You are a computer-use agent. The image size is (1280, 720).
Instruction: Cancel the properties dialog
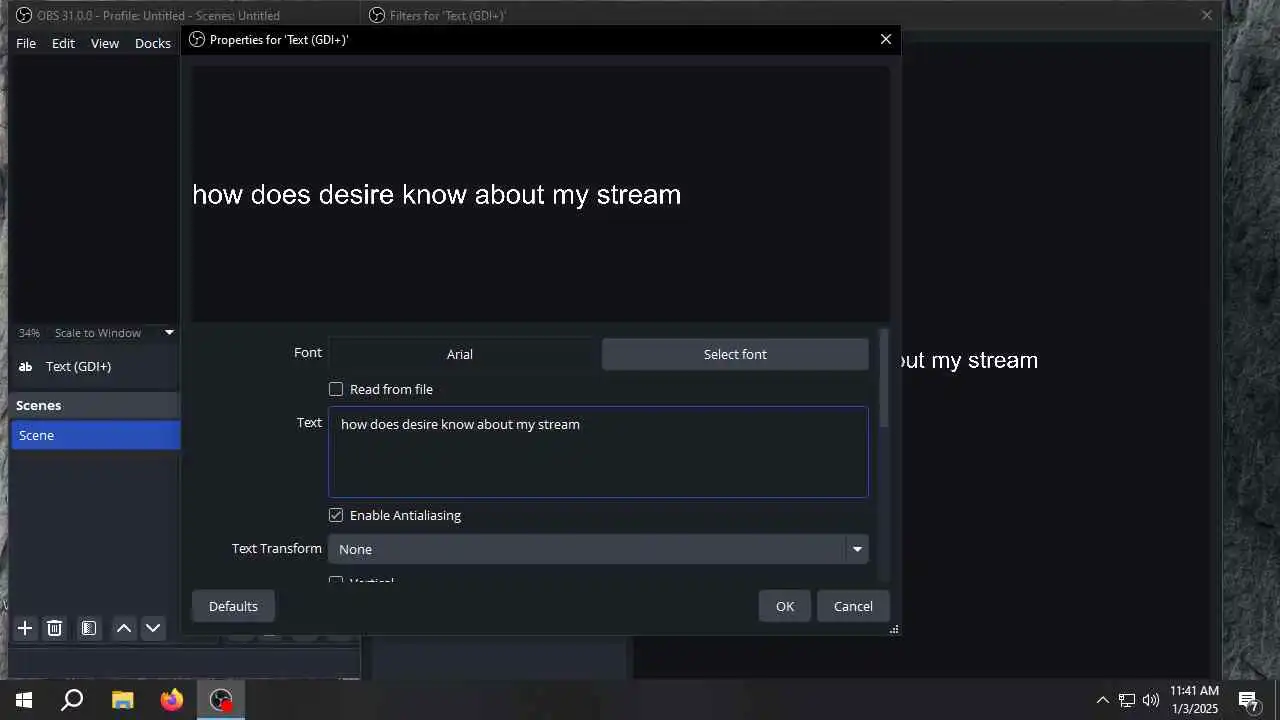[853, 606]
